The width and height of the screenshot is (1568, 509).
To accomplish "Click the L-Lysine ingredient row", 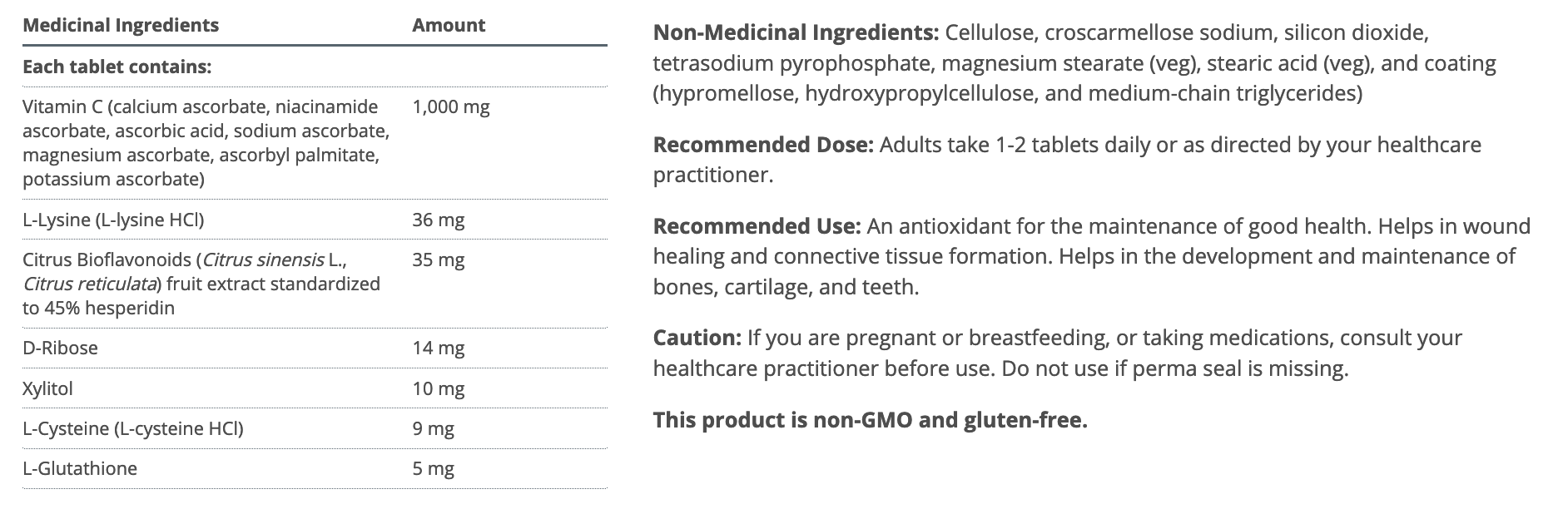I will (x=113, y=220).
